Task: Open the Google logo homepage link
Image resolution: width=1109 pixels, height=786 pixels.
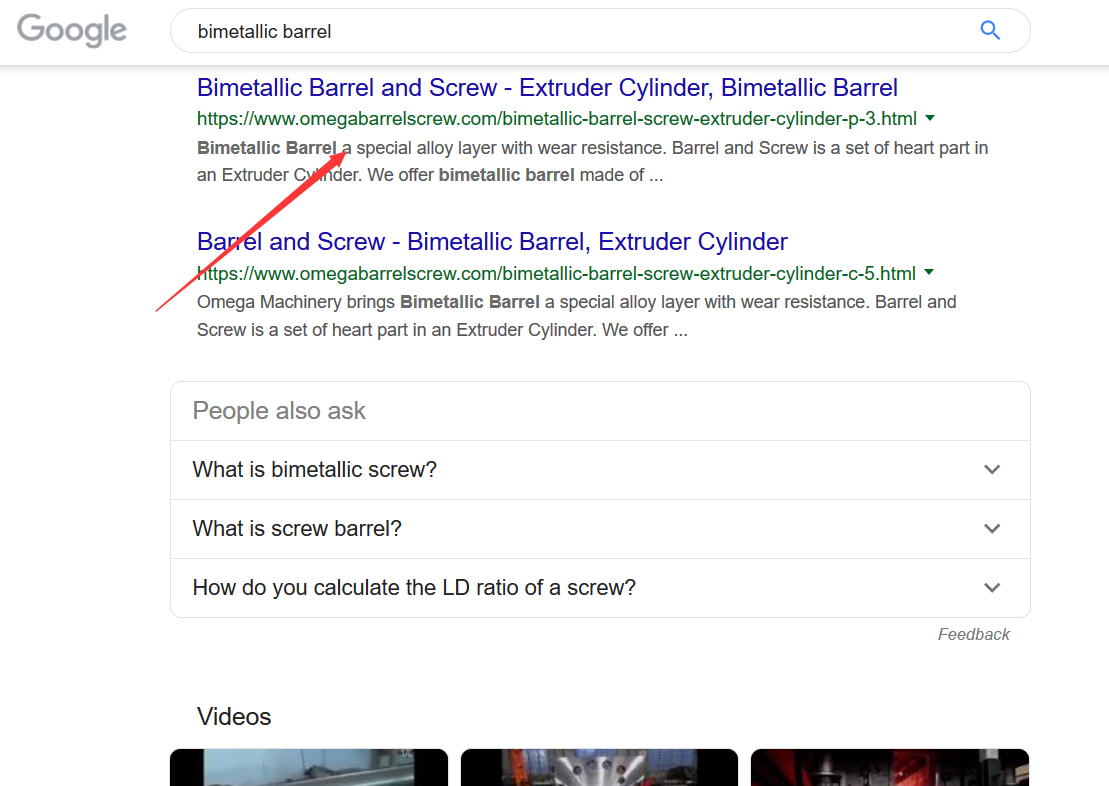Action: pyautogui.click(x=71, y=30)
